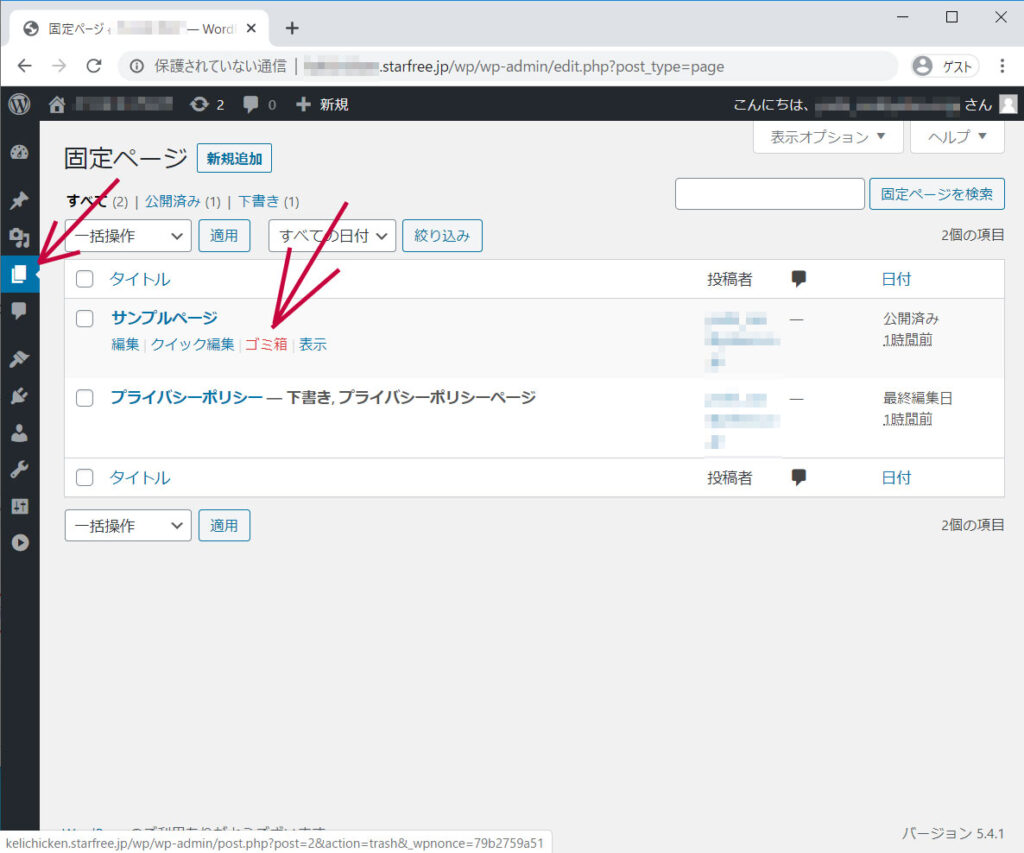The height and width of the screenshot is (853, 1024).
Task: Click the 新規追加 add new button
Action: [x=234, y=158]
